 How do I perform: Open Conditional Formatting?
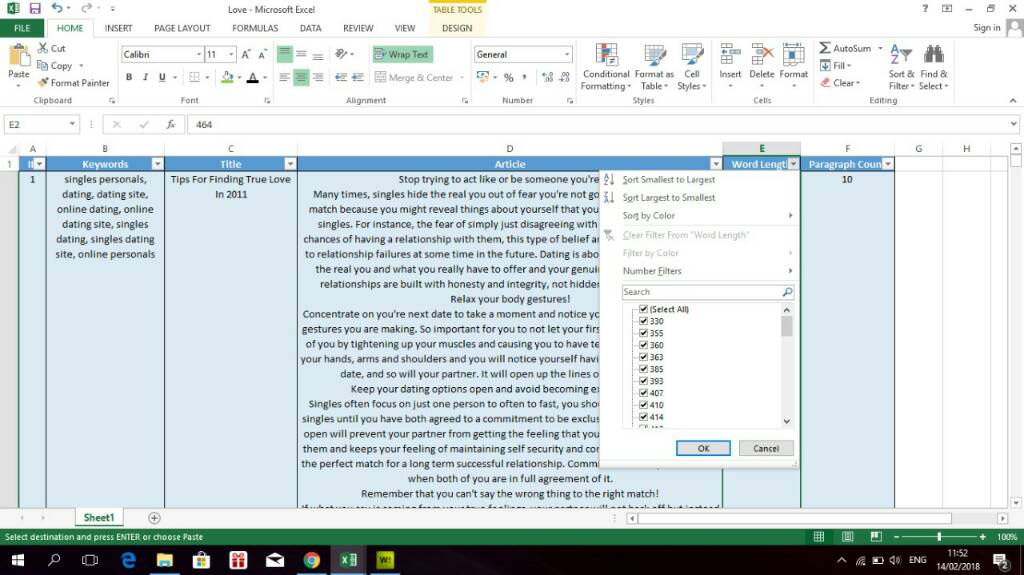(x=606, y=67)
